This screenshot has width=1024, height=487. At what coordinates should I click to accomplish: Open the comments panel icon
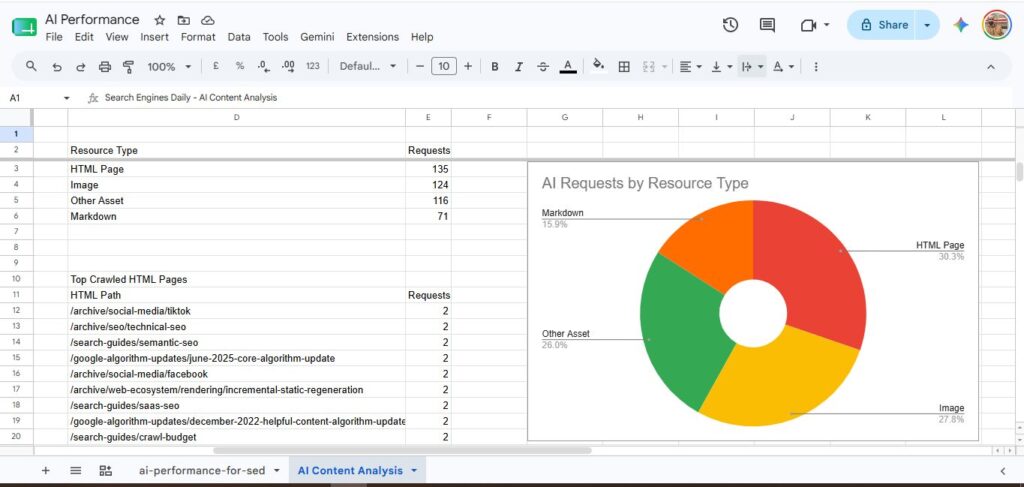(x=767, y=25)
